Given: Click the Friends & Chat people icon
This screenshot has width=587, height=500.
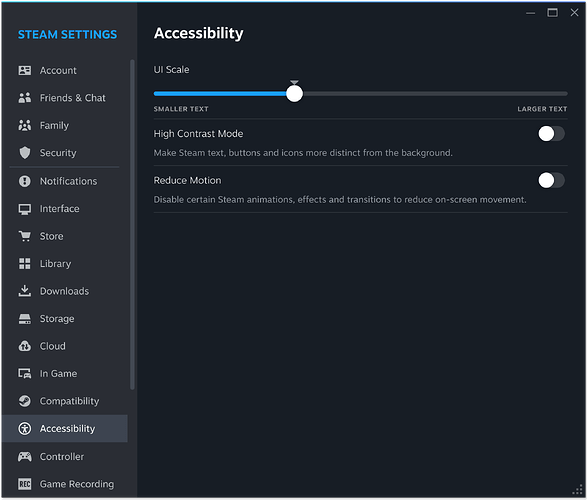Looking at the screenshot, I should 25,98.
